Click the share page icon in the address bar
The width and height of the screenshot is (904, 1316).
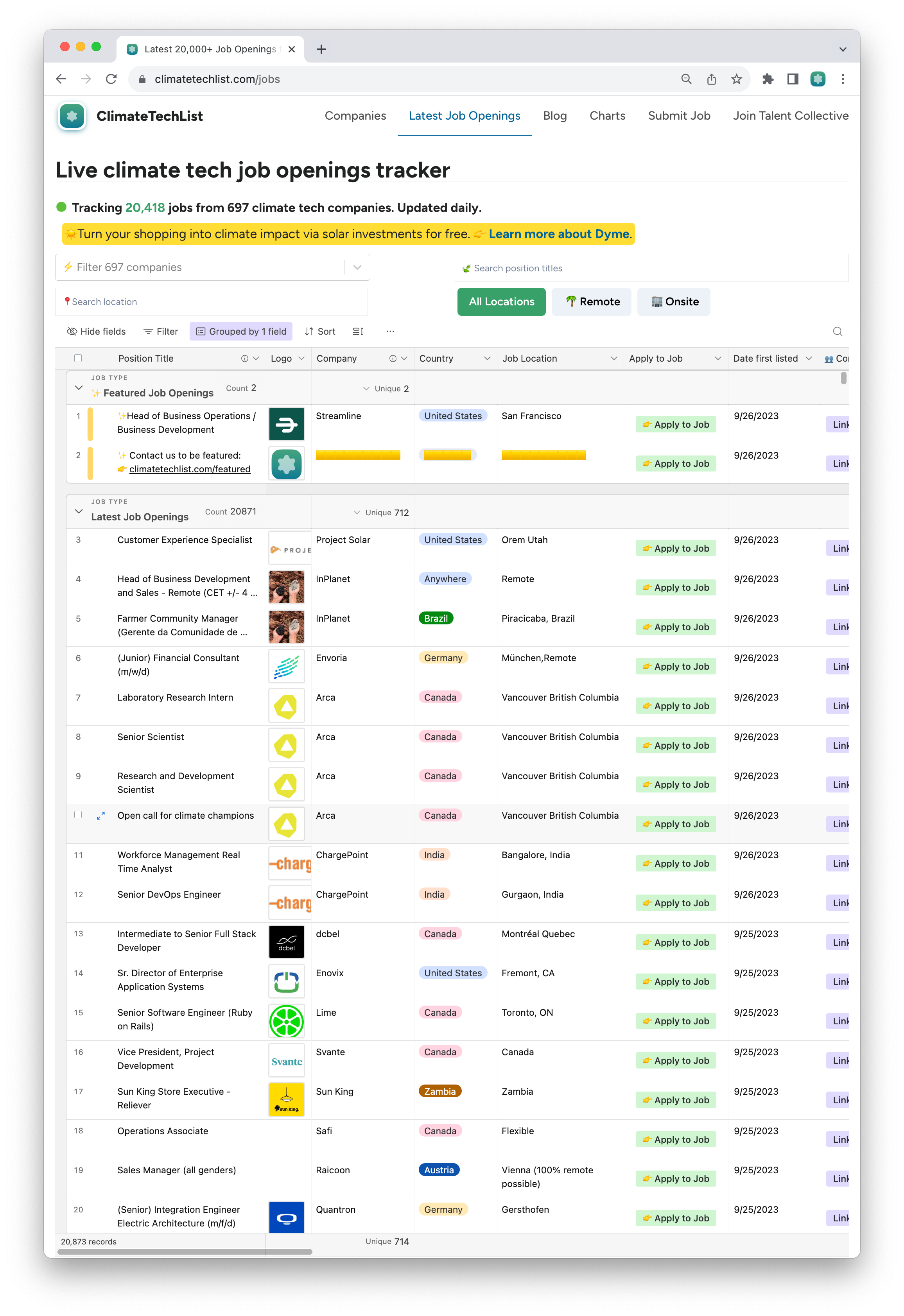(x=711, y=79)
